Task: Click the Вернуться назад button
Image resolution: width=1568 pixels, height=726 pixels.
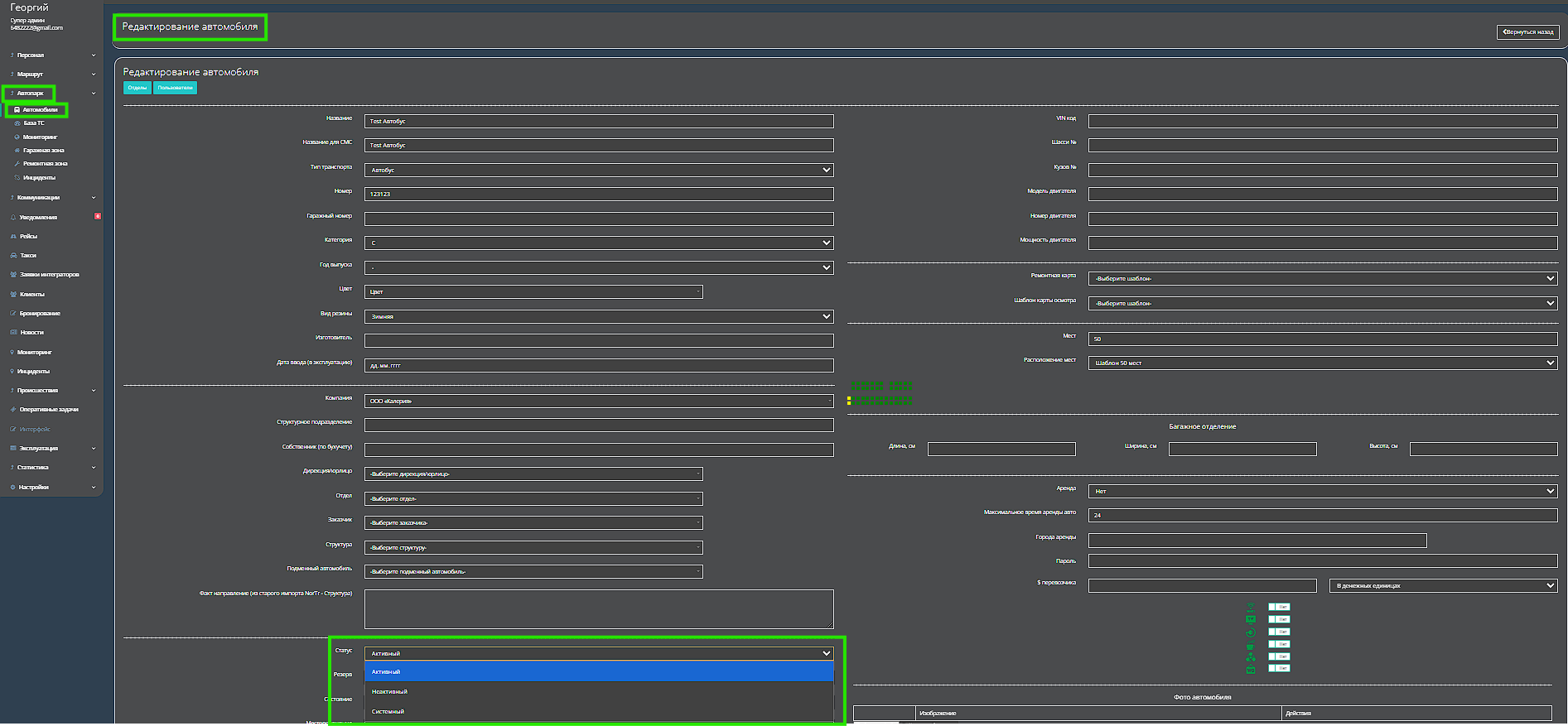Action: [1528, 32]
